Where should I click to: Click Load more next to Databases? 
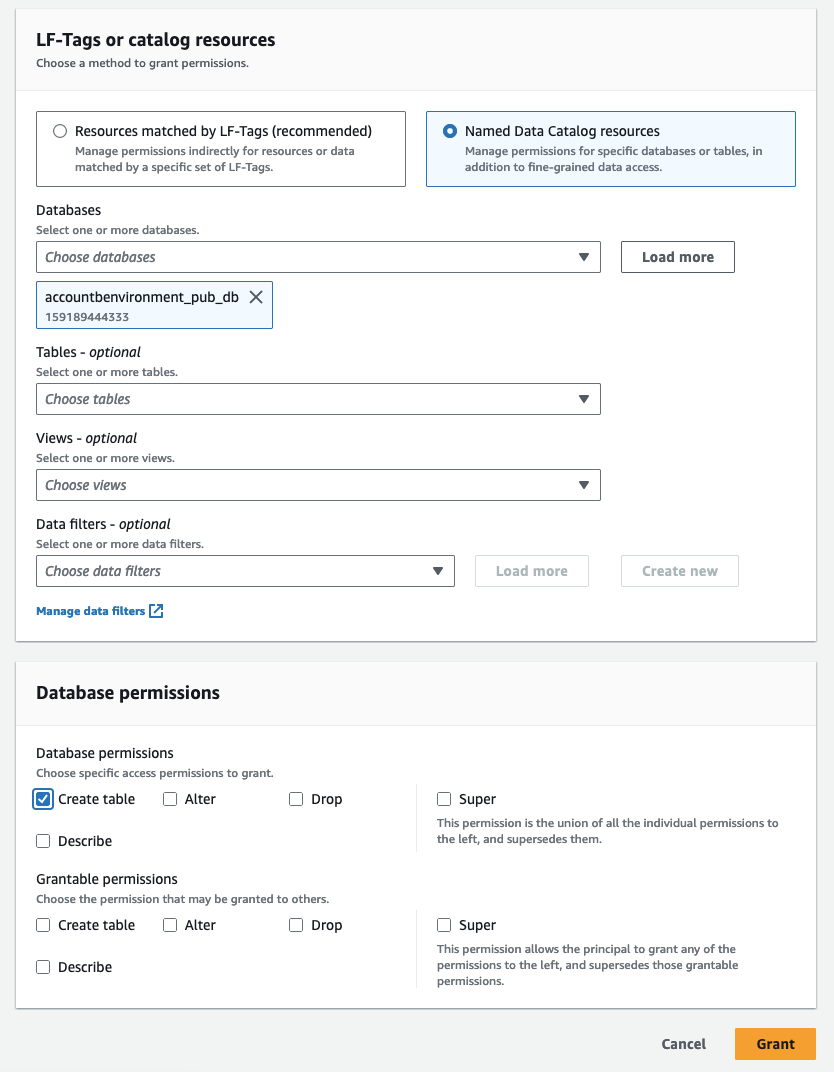678,257
